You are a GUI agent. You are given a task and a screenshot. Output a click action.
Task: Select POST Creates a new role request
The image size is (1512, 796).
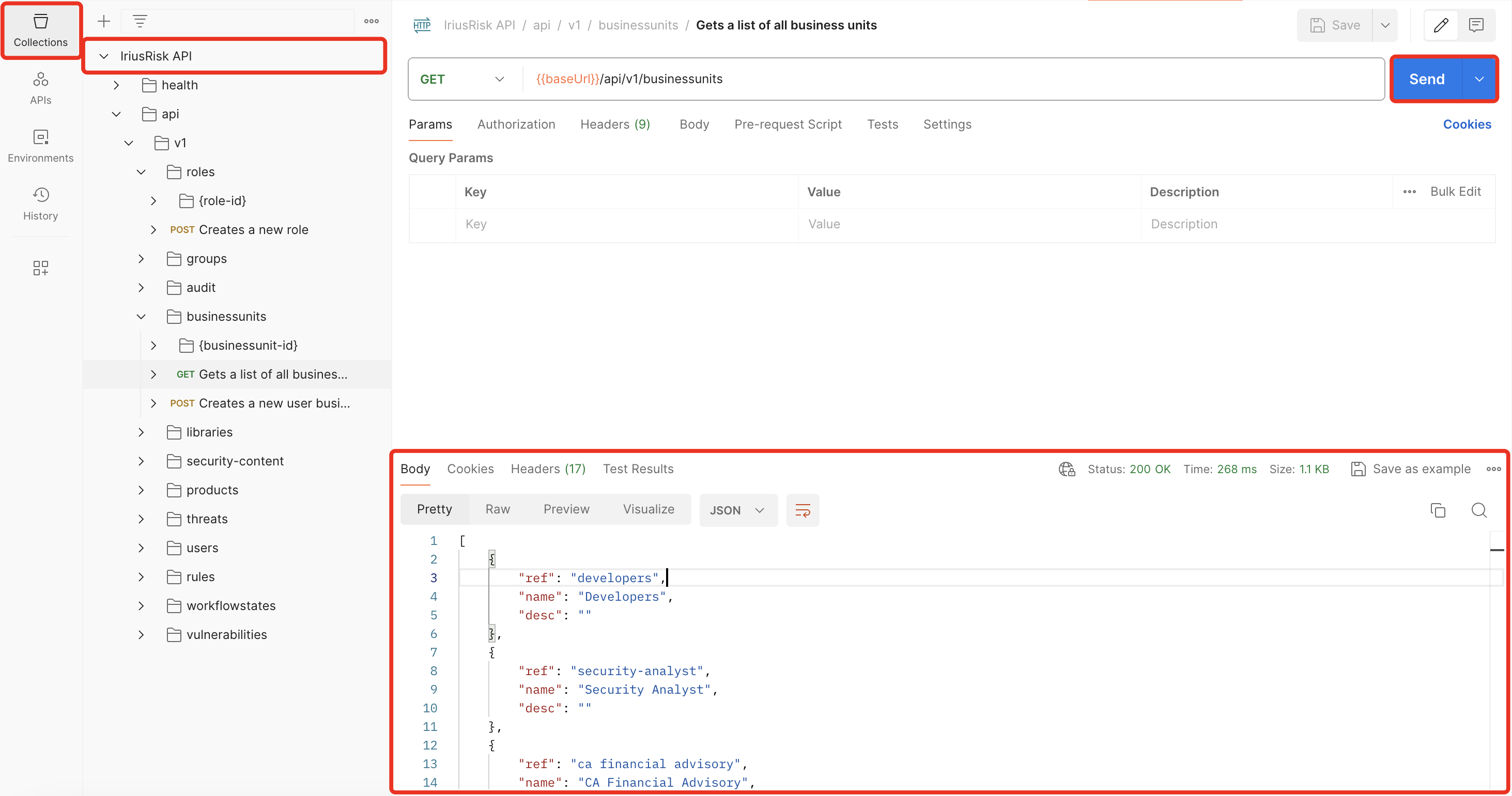point(239,230)
